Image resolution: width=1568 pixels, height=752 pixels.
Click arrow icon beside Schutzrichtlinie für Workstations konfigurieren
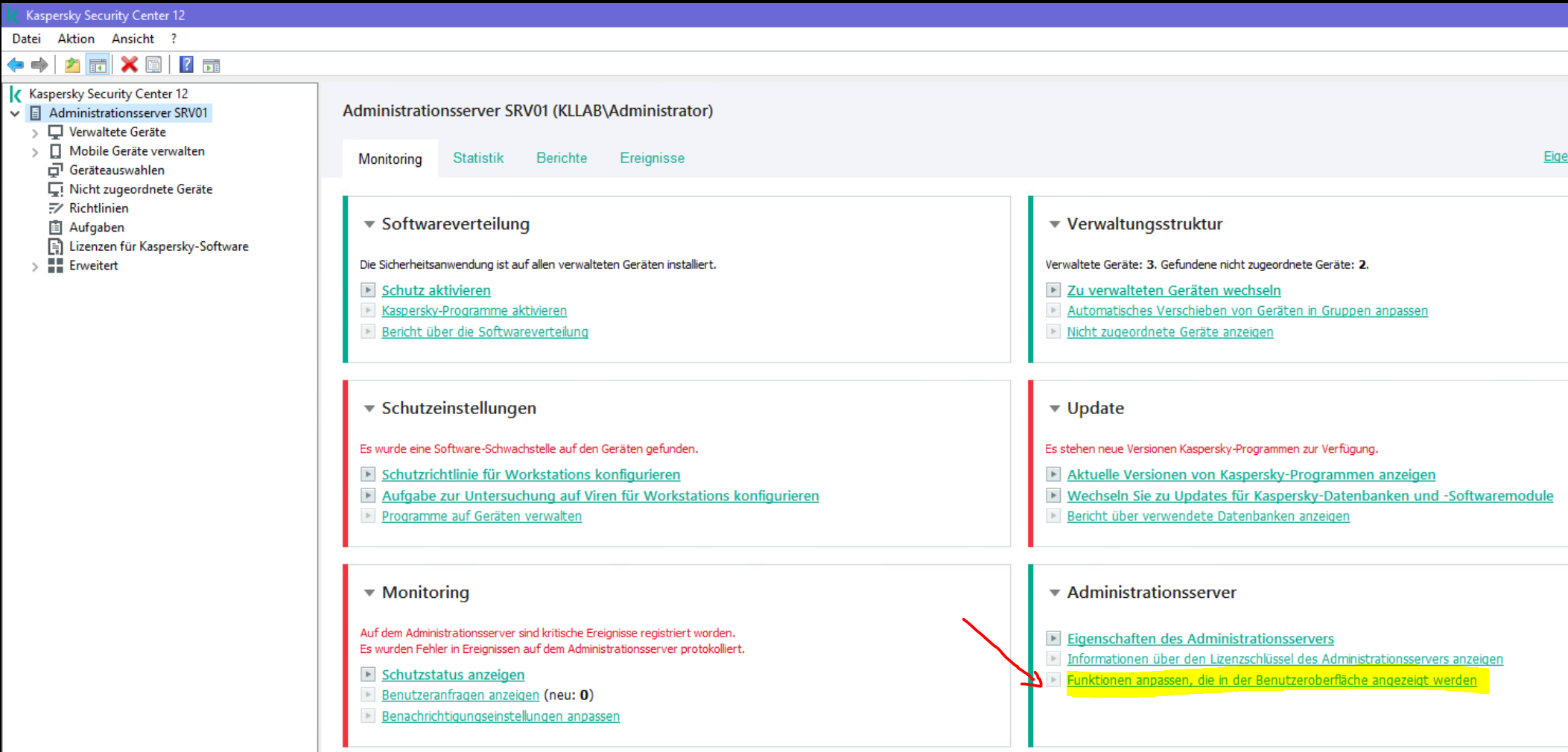[368, 474]
